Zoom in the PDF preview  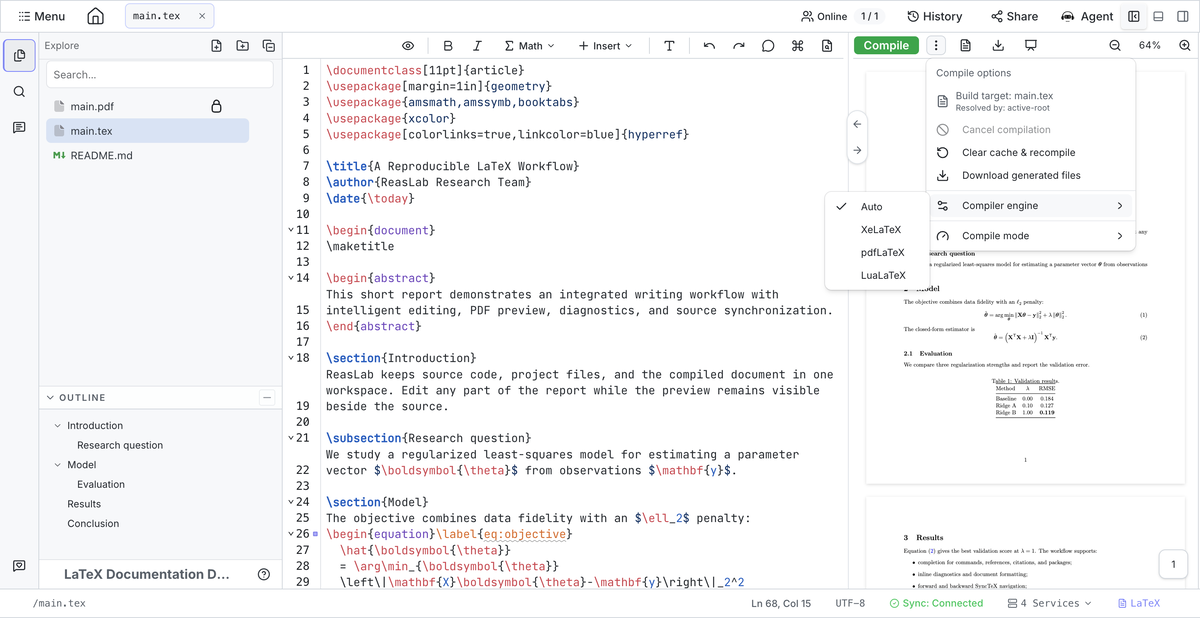pyautogui.click(x=1185, y=46)
